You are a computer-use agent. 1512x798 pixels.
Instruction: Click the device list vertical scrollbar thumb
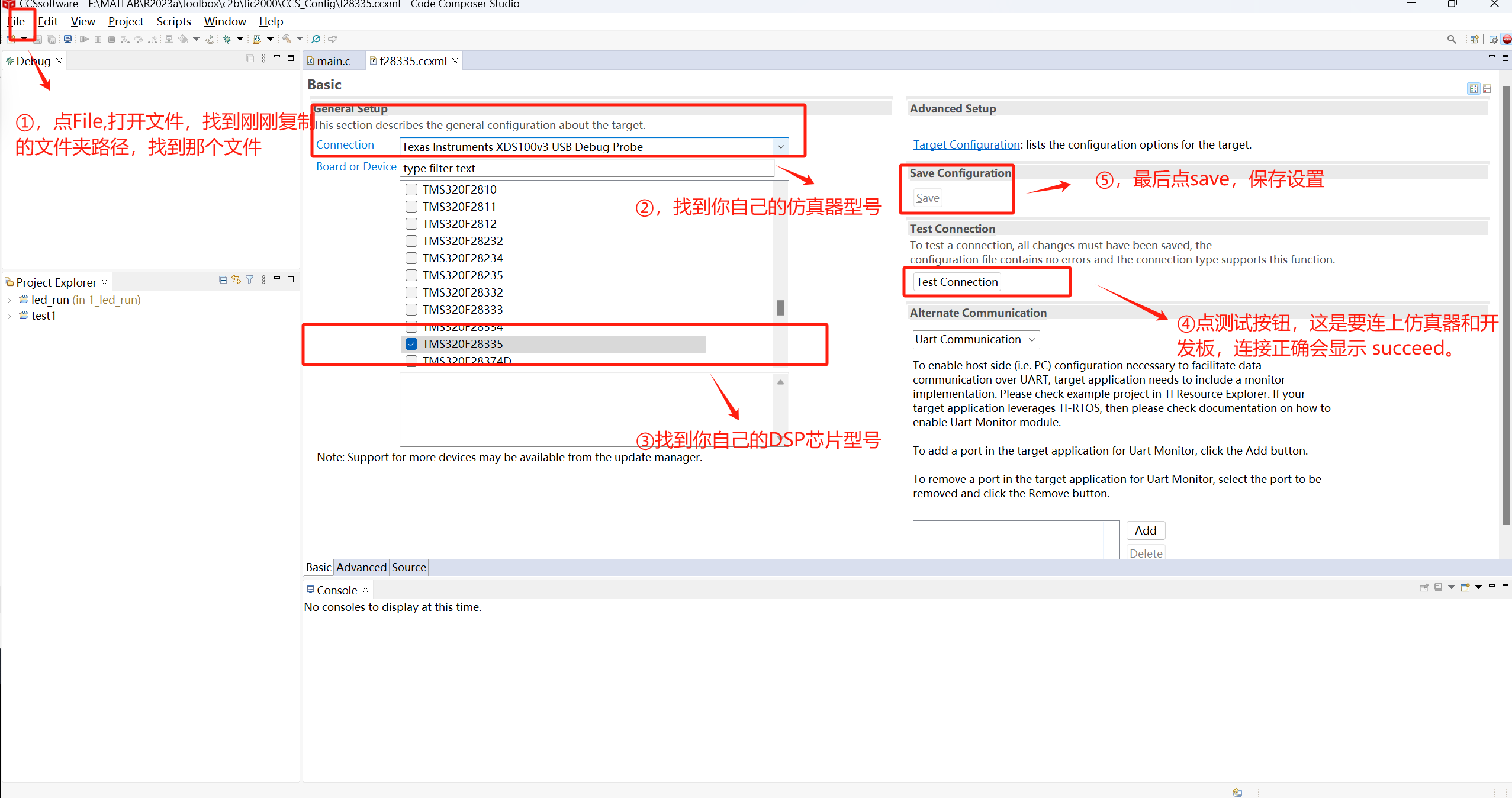[780, 308]
